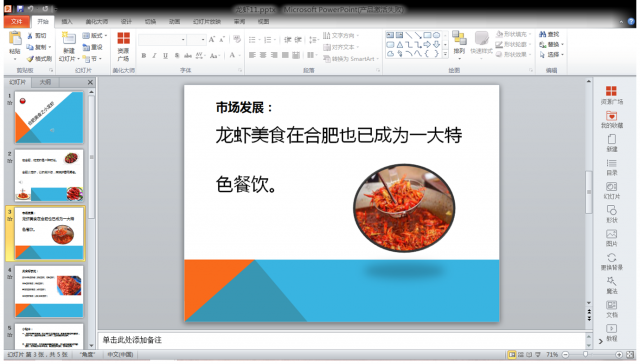Toggle text Shadow formatting
Screen dimensions: 640x364
(177, 55)
